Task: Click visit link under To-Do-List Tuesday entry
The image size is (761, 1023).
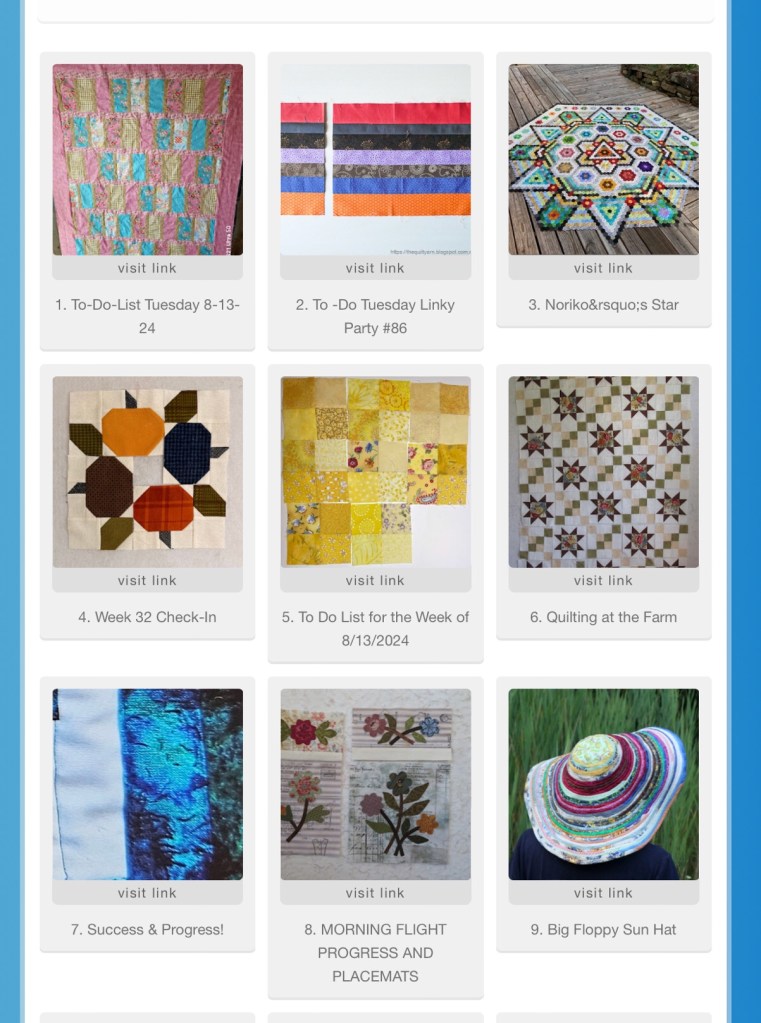Action: [x=148, y=267]
